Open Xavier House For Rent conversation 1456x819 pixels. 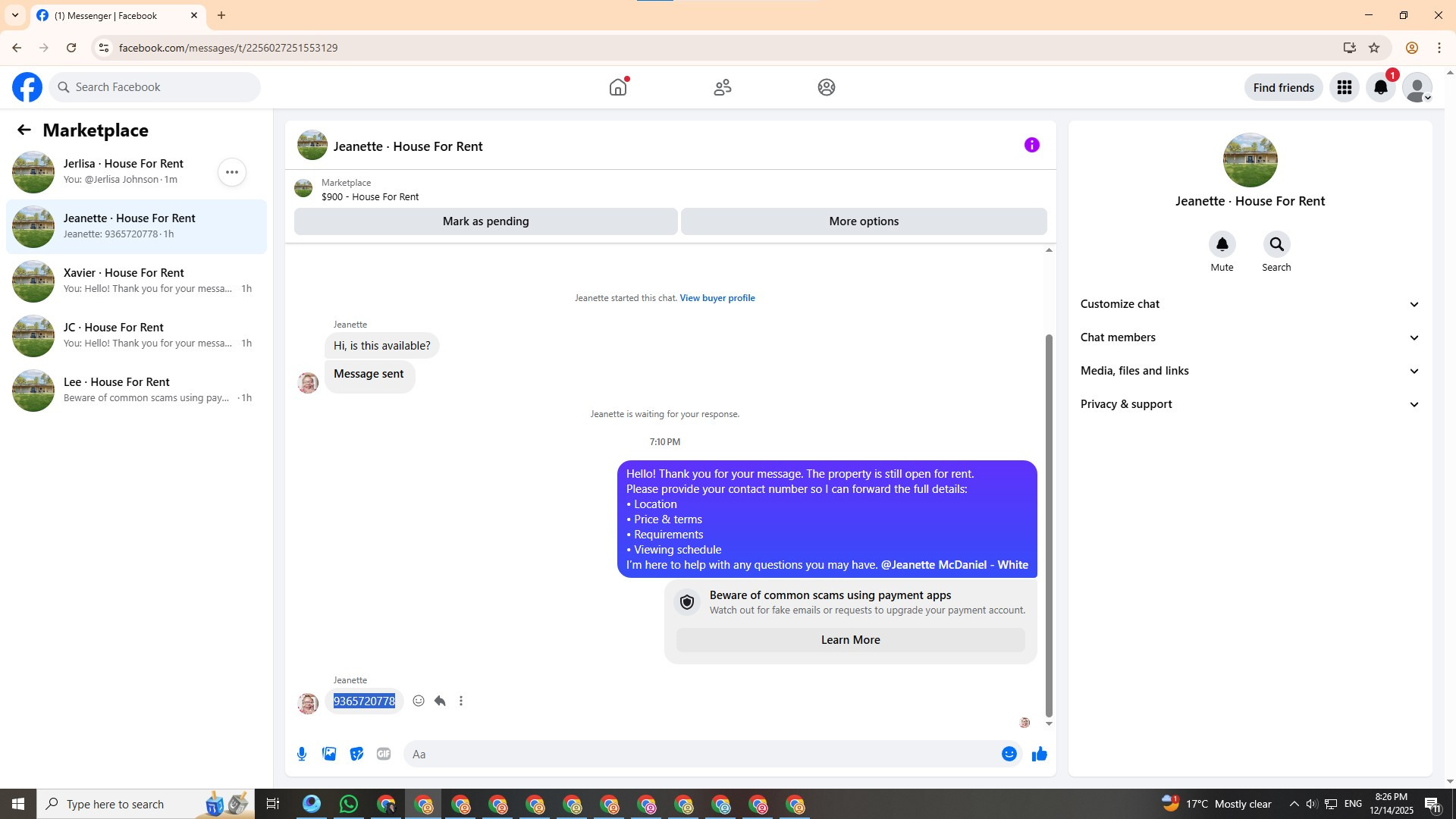click(136, 281)
